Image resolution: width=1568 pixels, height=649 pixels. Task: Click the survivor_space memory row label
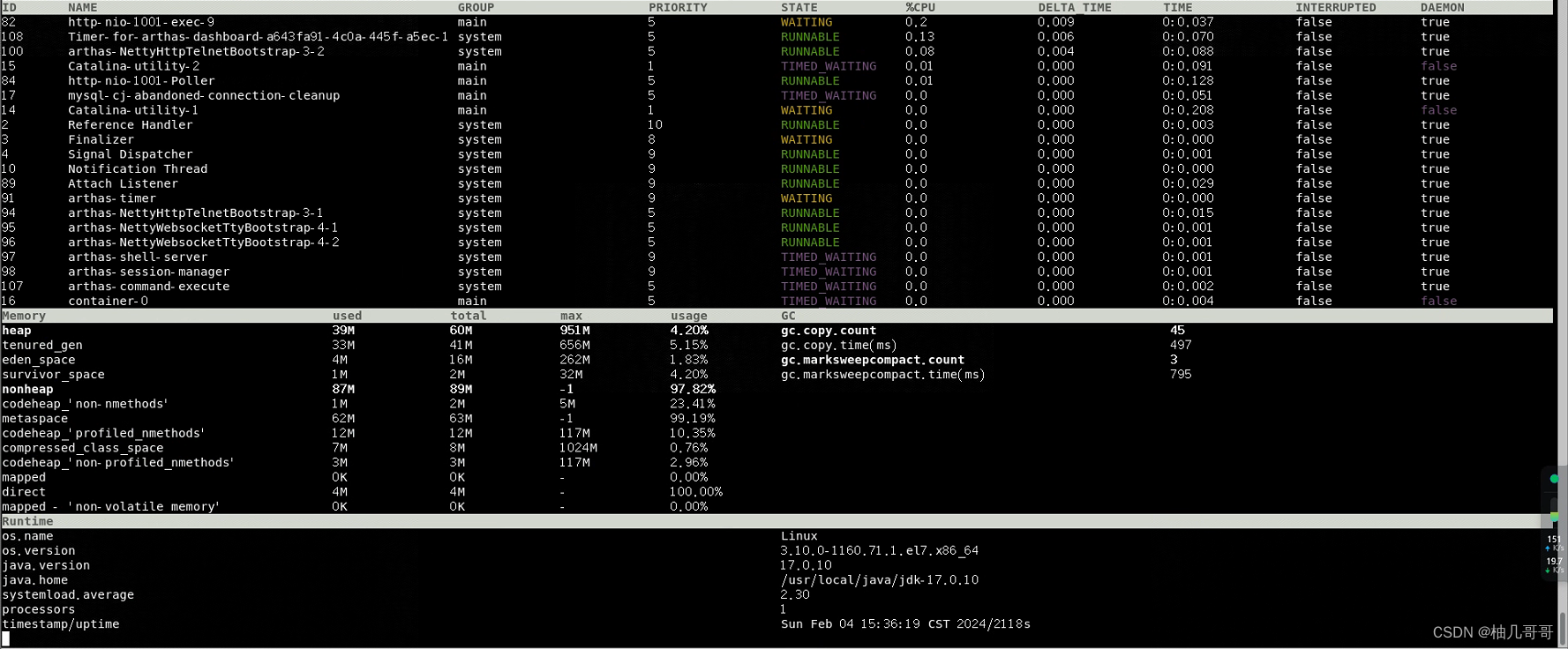point(53,375)
